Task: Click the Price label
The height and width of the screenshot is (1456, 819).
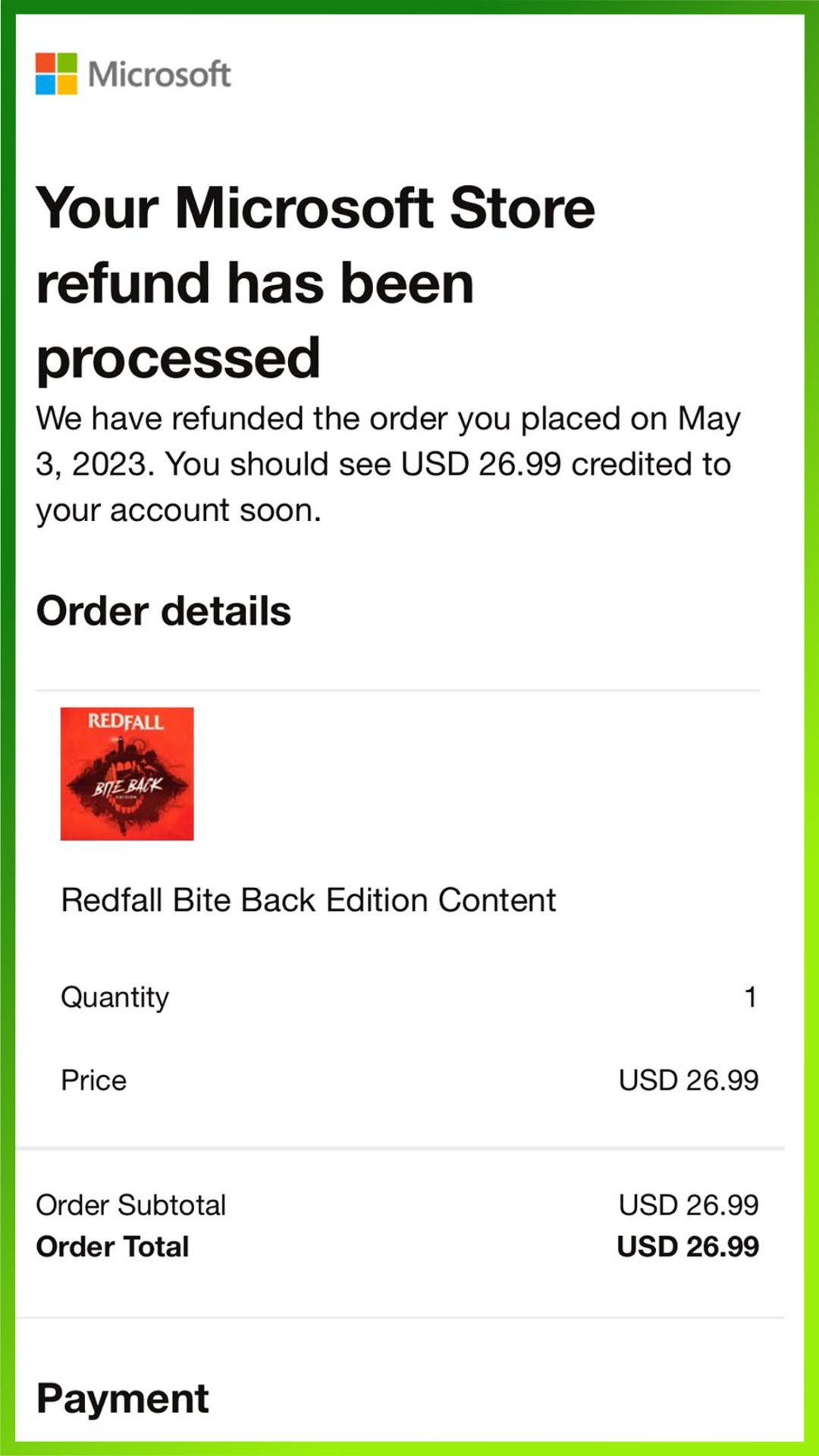Action: tap(93, 1080)
